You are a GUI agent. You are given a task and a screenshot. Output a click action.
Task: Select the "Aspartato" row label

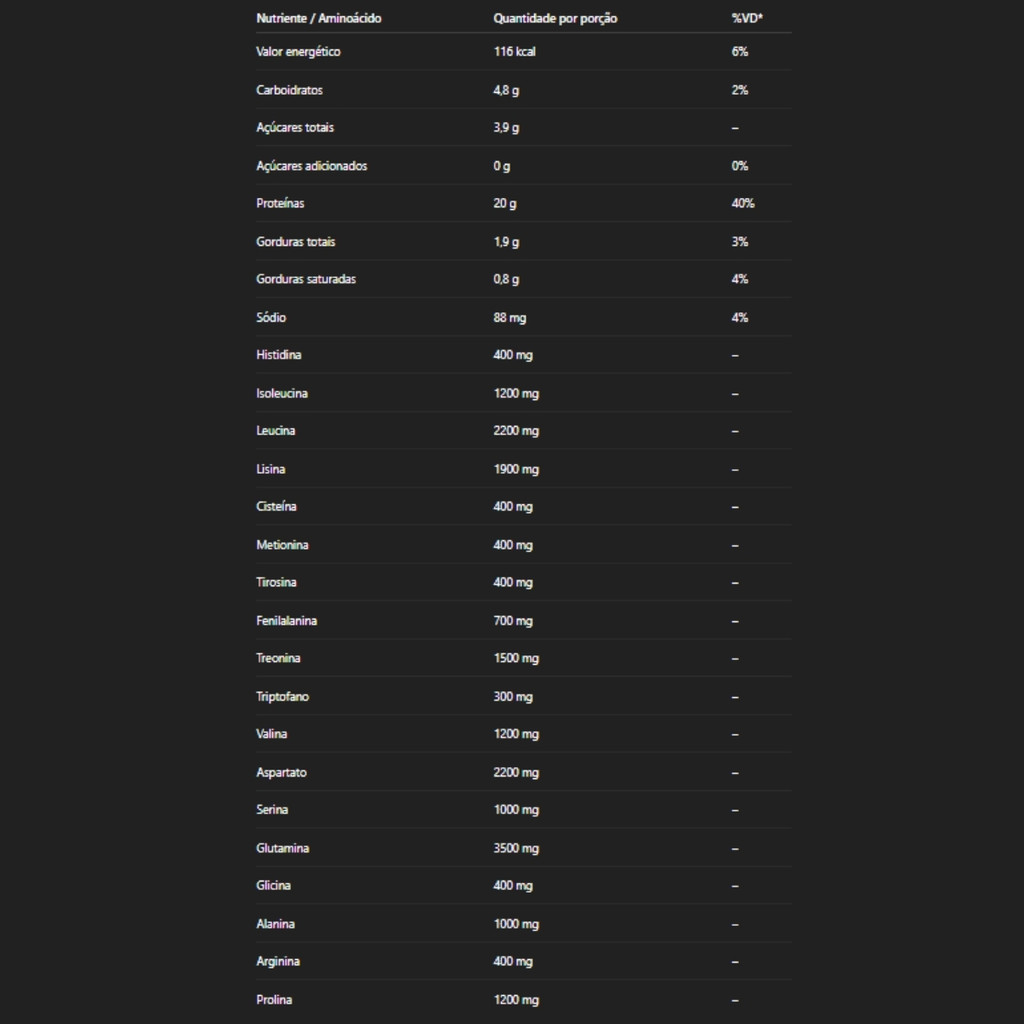[x=281, y=772]
